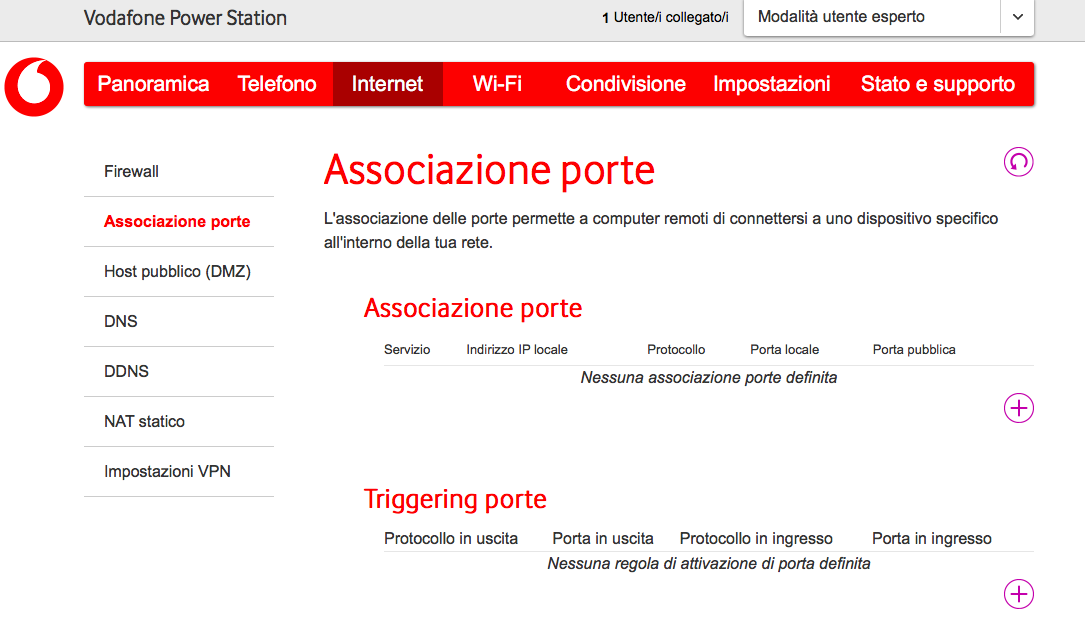Select NAT statico in the sidebar

pyautogui.click(x=144, y=422)
